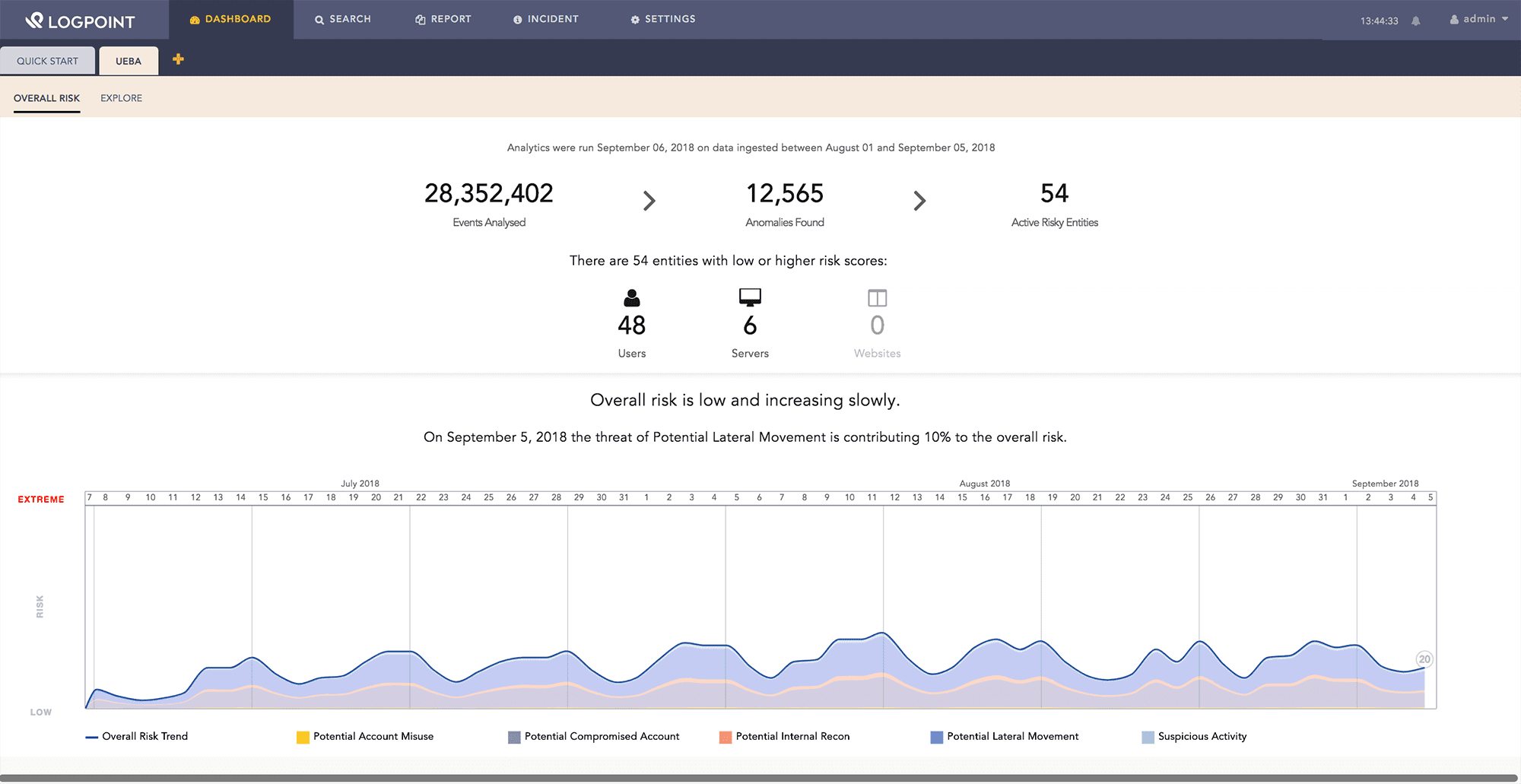Viewport: 1521px width, 784px height.
Task: Select the July 2018 timeline label
Action: click(360, 484)
